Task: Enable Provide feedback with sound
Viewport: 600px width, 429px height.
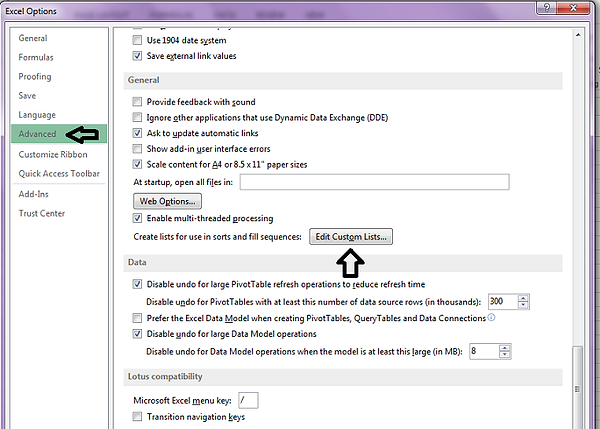Action: click(x=137, y=102)
